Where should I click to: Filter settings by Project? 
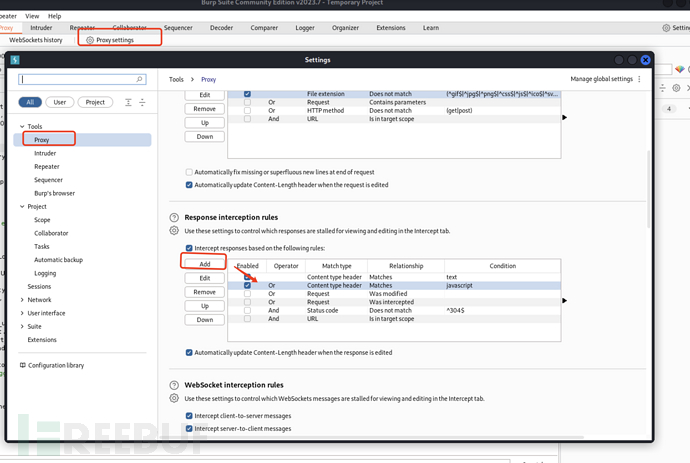[95, 102]
